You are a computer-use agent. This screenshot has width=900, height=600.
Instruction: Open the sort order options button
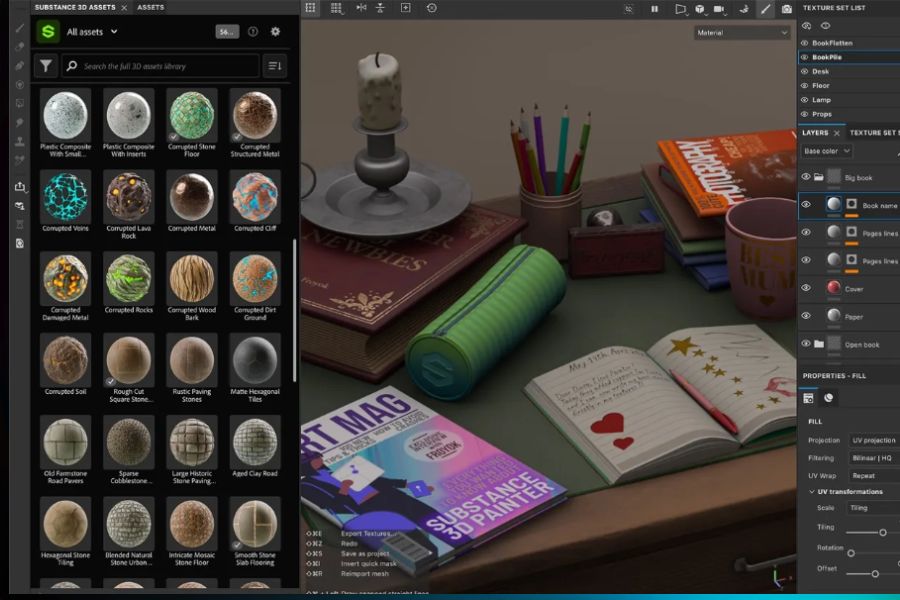click(275, 66)
